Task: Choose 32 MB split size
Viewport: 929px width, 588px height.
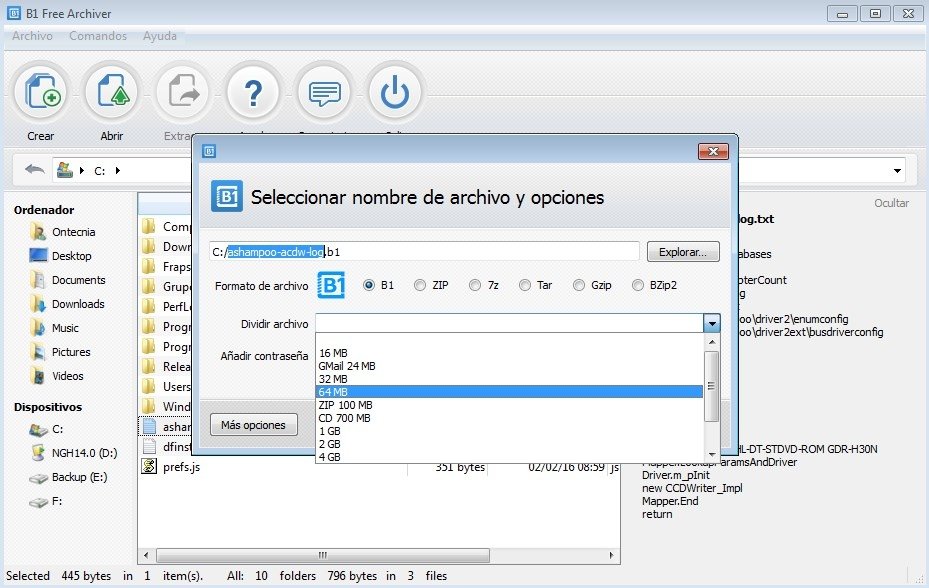Action: pyautogui.click(x=510, y=379)
